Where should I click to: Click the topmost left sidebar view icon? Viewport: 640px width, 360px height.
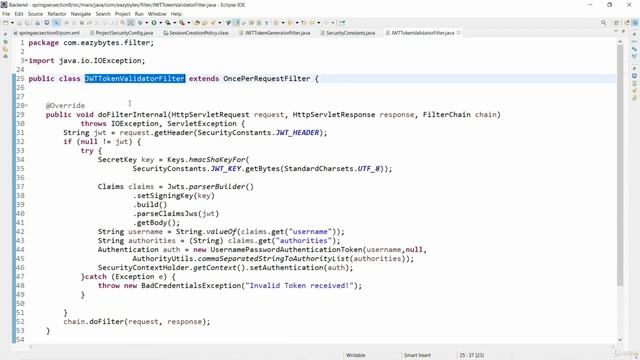tap(5, 42)
